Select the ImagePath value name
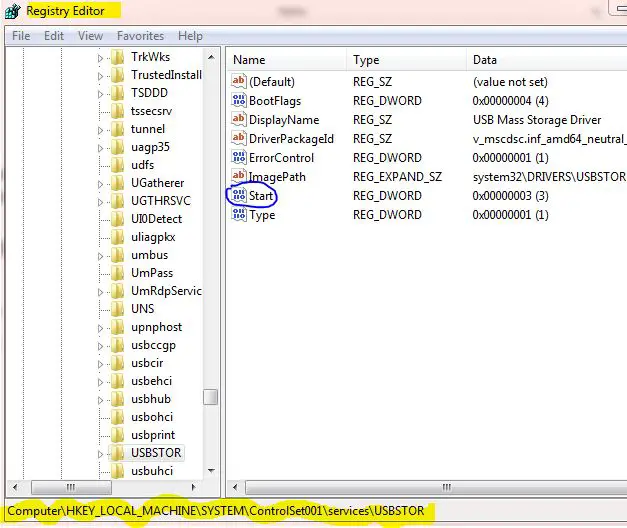The image size is (627, 528). [x=277, y=177]
